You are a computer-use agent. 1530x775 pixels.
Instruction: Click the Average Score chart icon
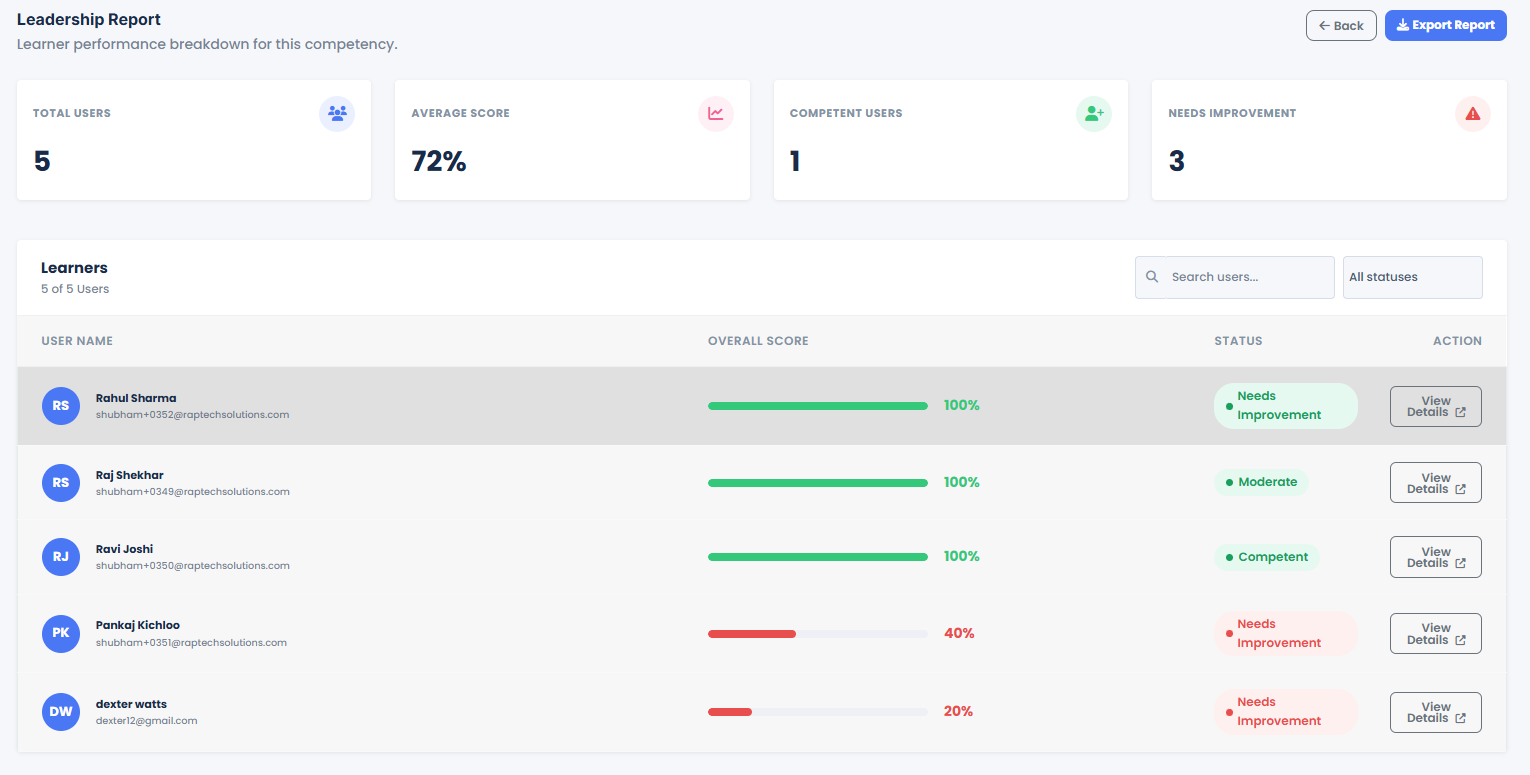coord(716,113)
